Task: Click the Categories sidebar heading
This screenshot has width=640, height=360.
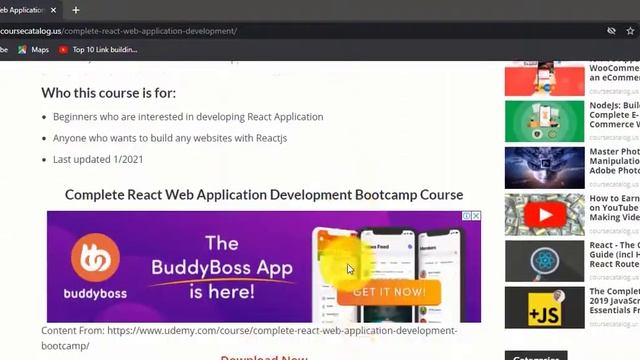Action: (536, 356)
